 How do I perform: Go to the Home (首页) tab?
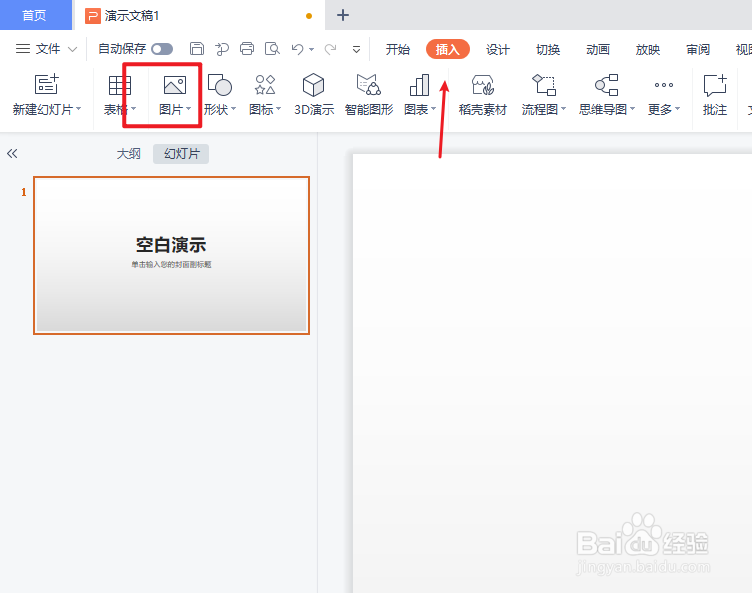35,15
